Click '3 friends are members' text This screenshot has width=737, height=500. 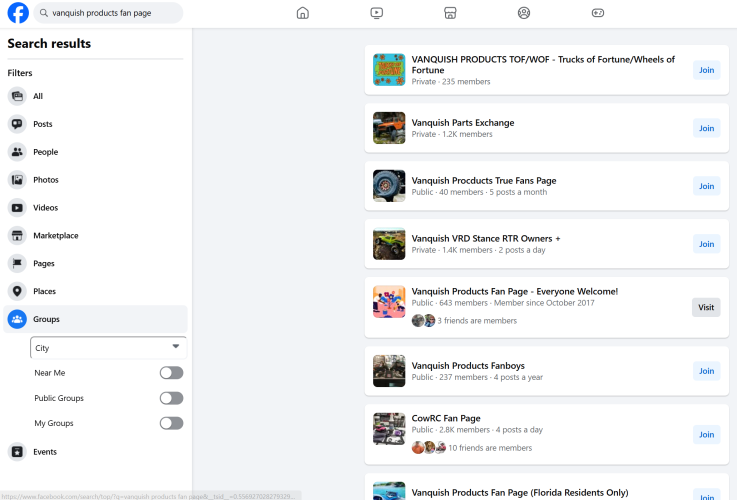tap(477, 320)
